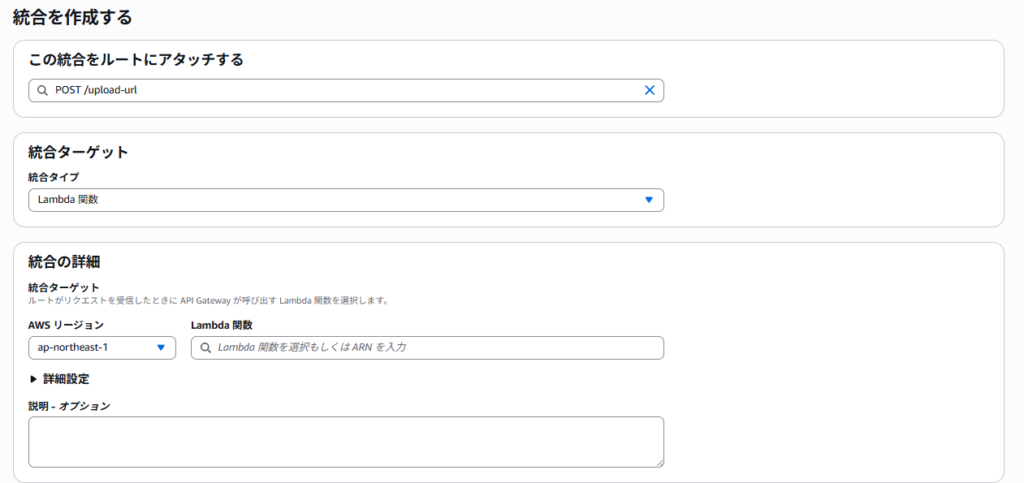Click the 統合の詳細 section heading
Image resolution: width=1024 pixels, height=483 pixels.
(64, 262)
